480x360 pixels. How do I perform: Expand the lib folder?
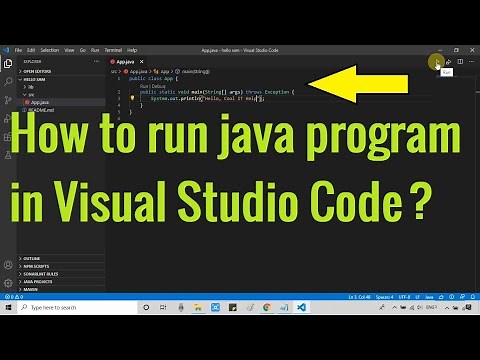click(61, 87)
